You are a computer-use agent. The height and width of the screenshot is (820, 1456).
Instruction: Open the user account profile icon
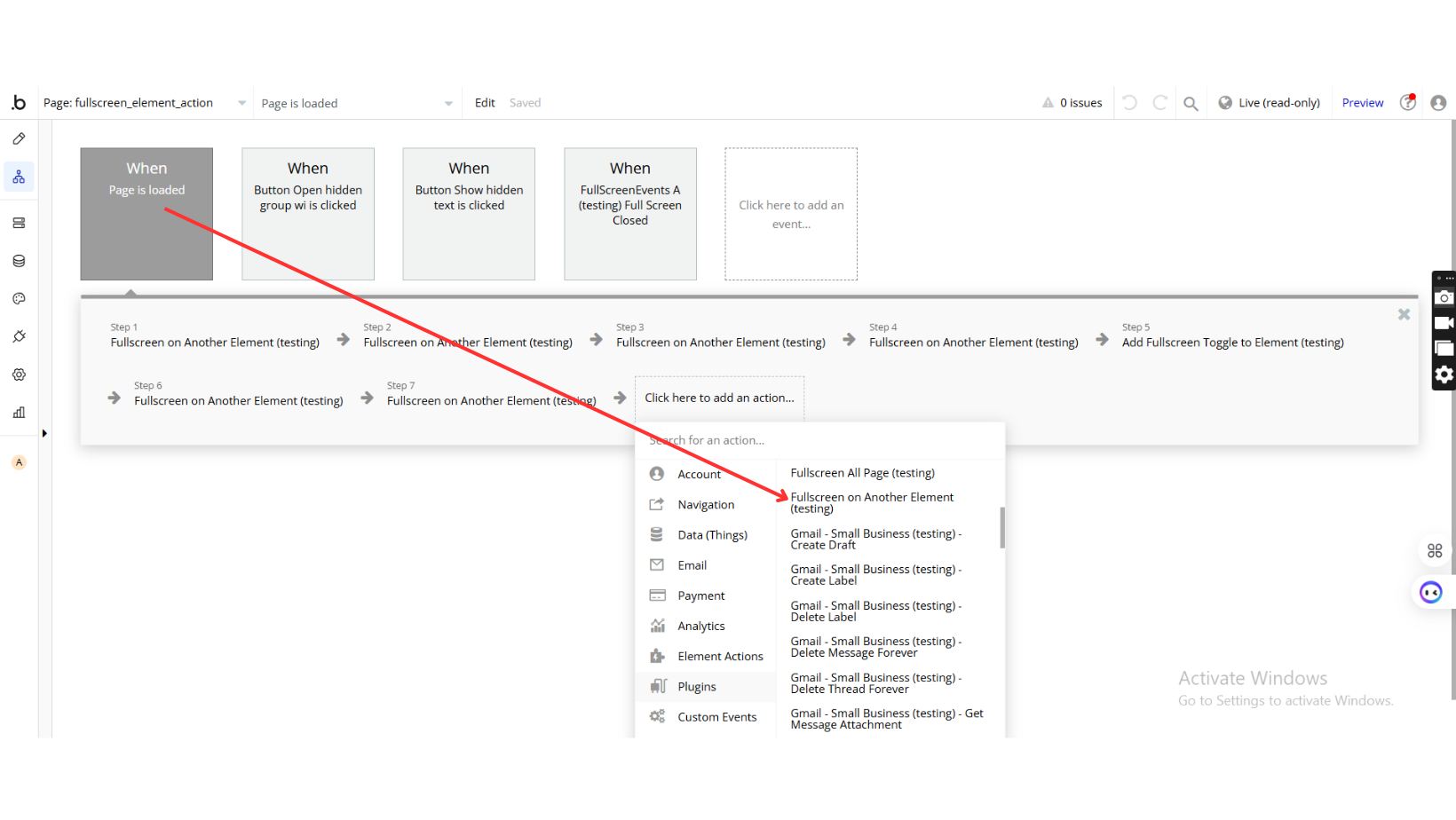[1438, 103]
